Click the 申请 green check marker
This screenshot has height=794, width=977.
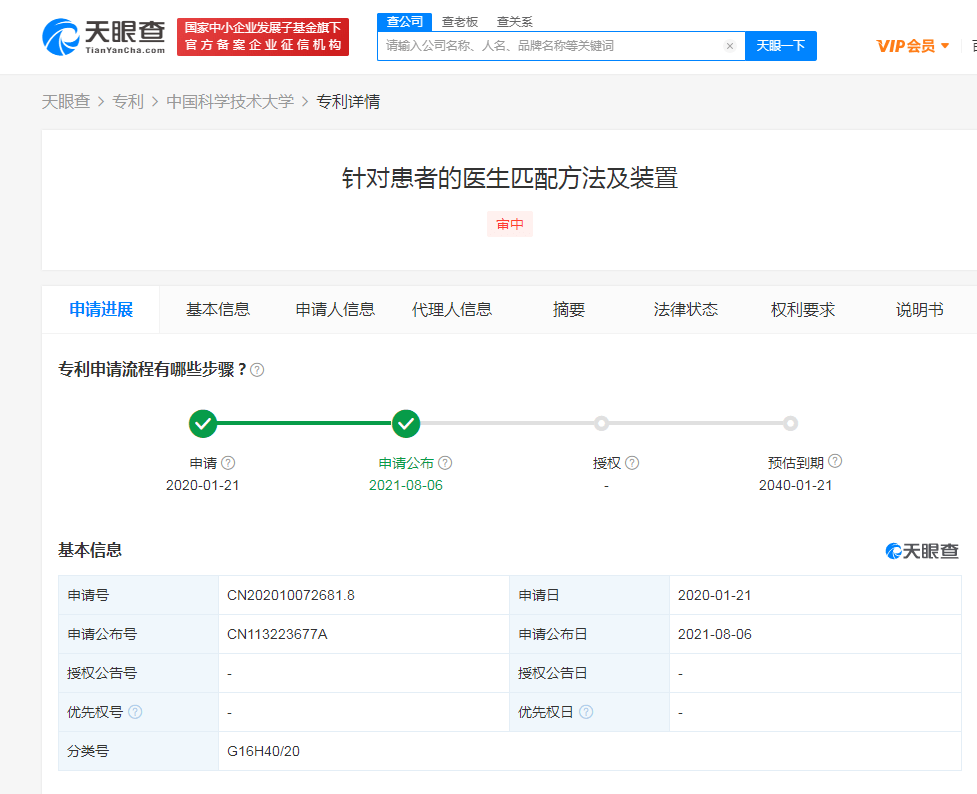203,424
